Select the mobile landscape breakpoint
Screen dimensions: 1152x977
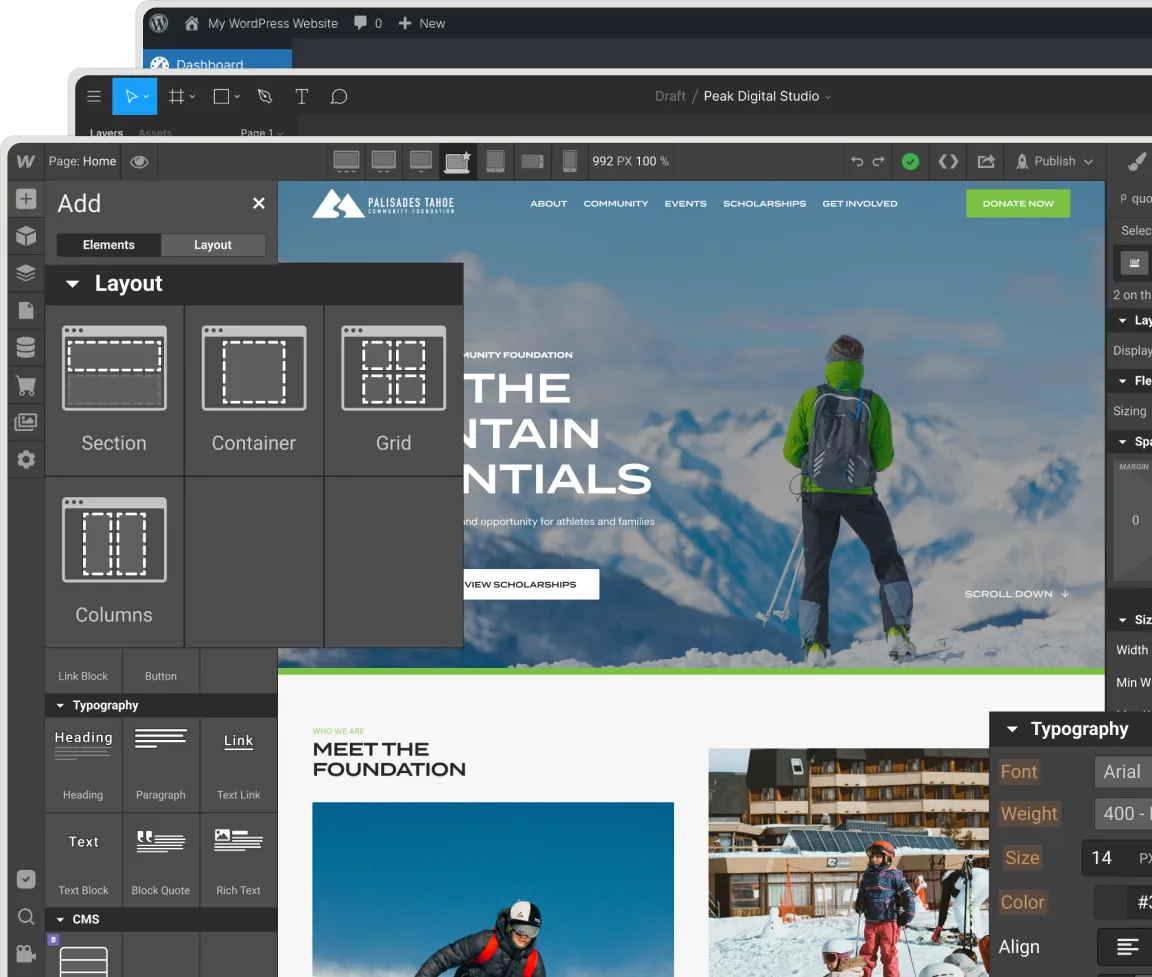pyautogui.click(x=533, y=162)
